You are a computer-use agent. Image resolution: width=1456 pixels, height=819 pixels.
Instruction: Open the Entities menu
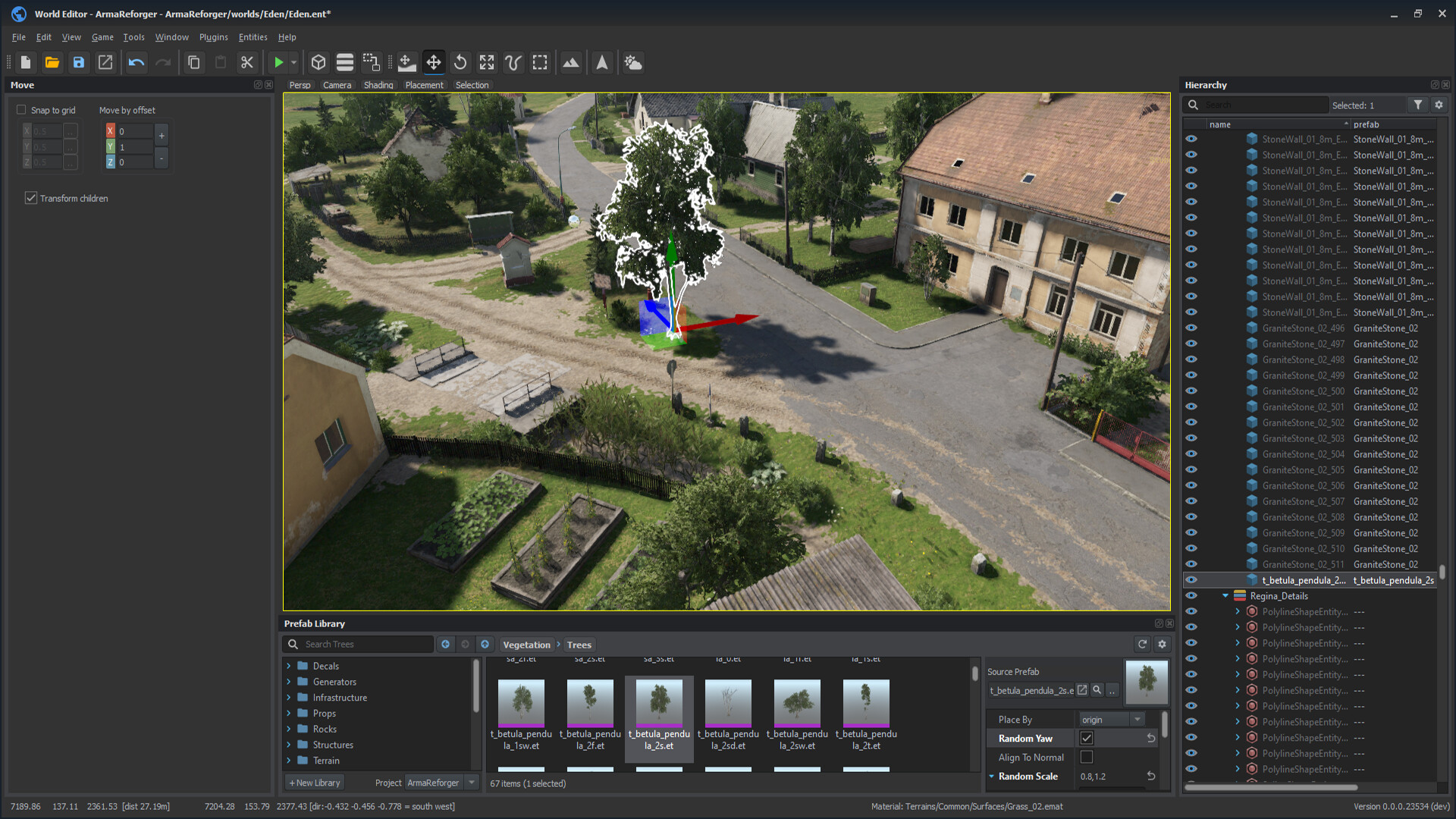(x=253, y=36)
